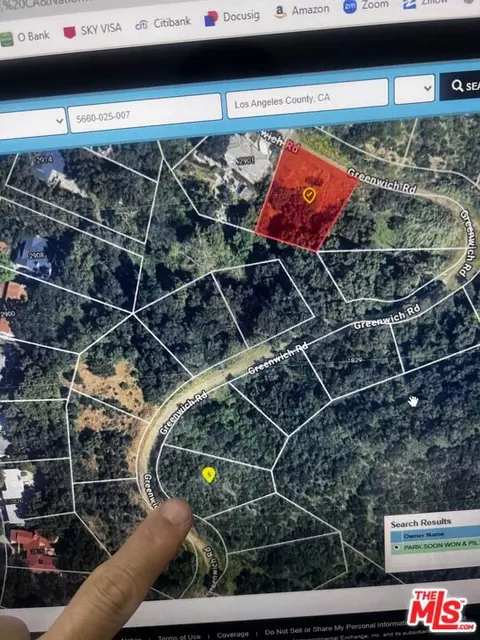Expand the dropdown next to the Search button

coord(414,89)
